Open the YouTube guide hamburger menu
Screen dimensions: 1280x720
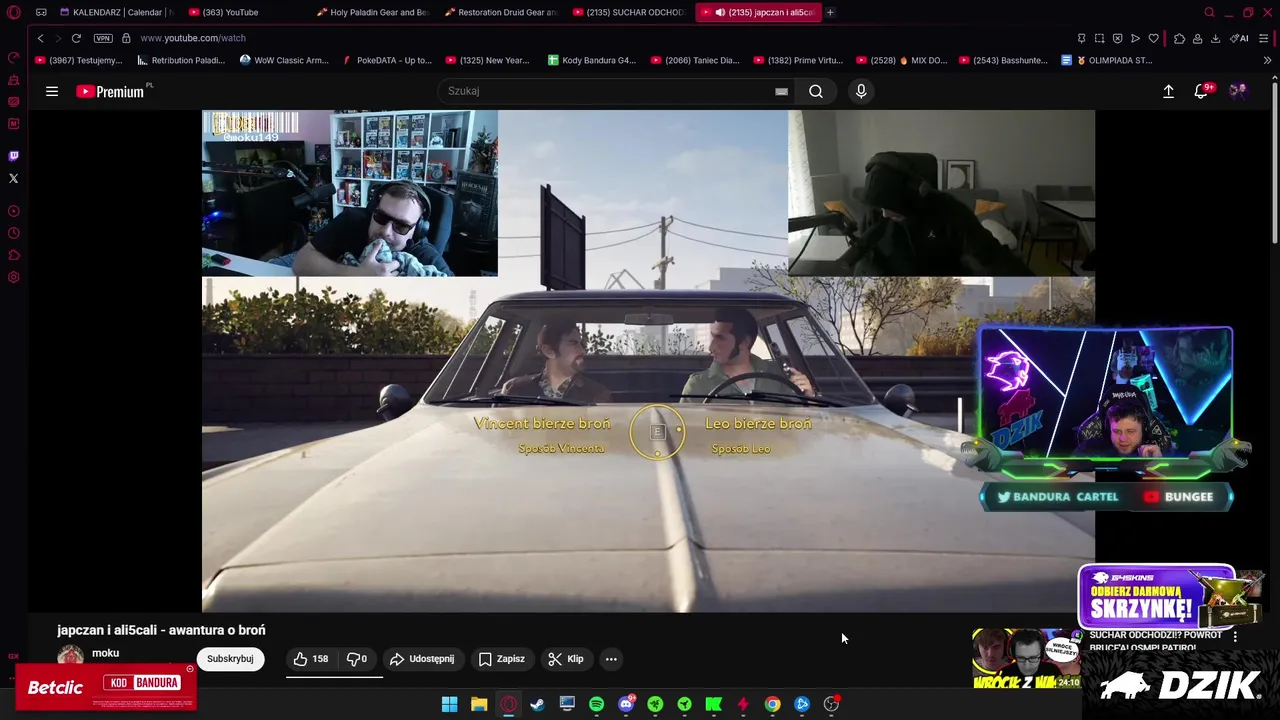[52, 91]
